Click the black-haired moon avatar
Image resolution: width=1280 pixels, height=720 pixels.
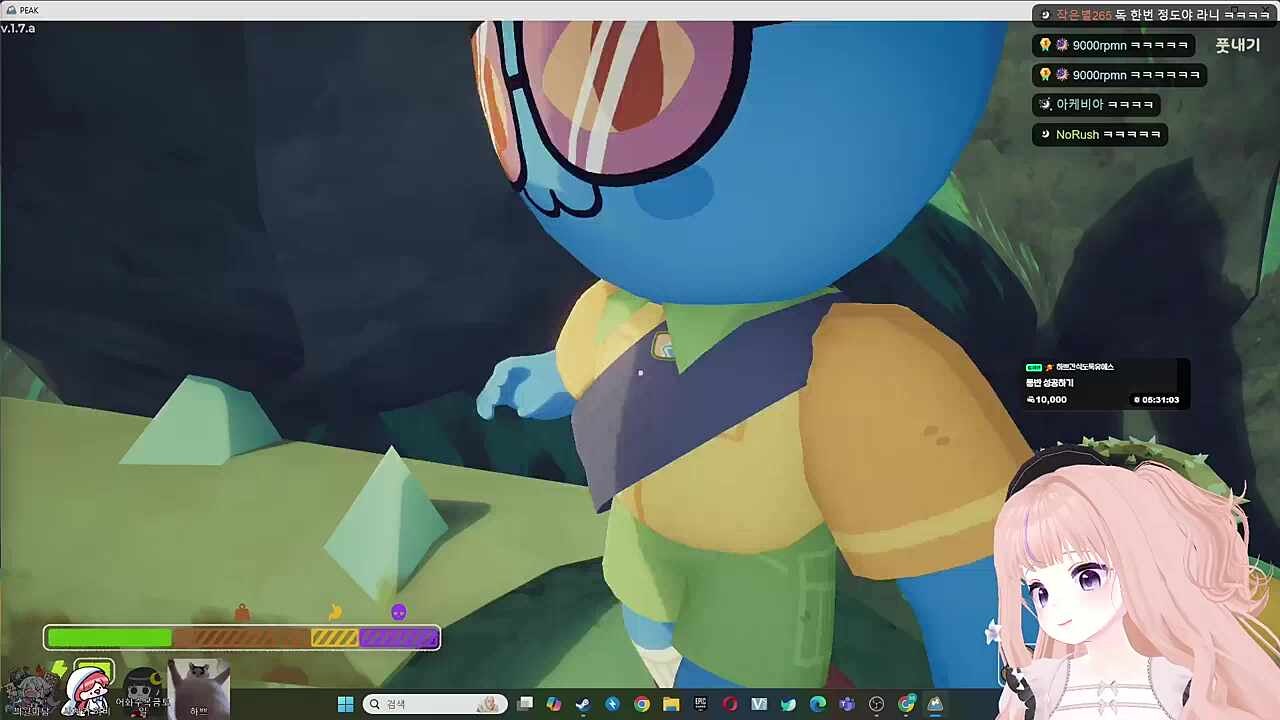[x=144, y=690]
